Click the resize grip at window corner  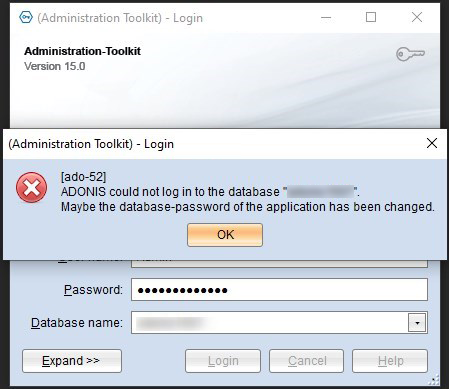[x=435, y=380]
